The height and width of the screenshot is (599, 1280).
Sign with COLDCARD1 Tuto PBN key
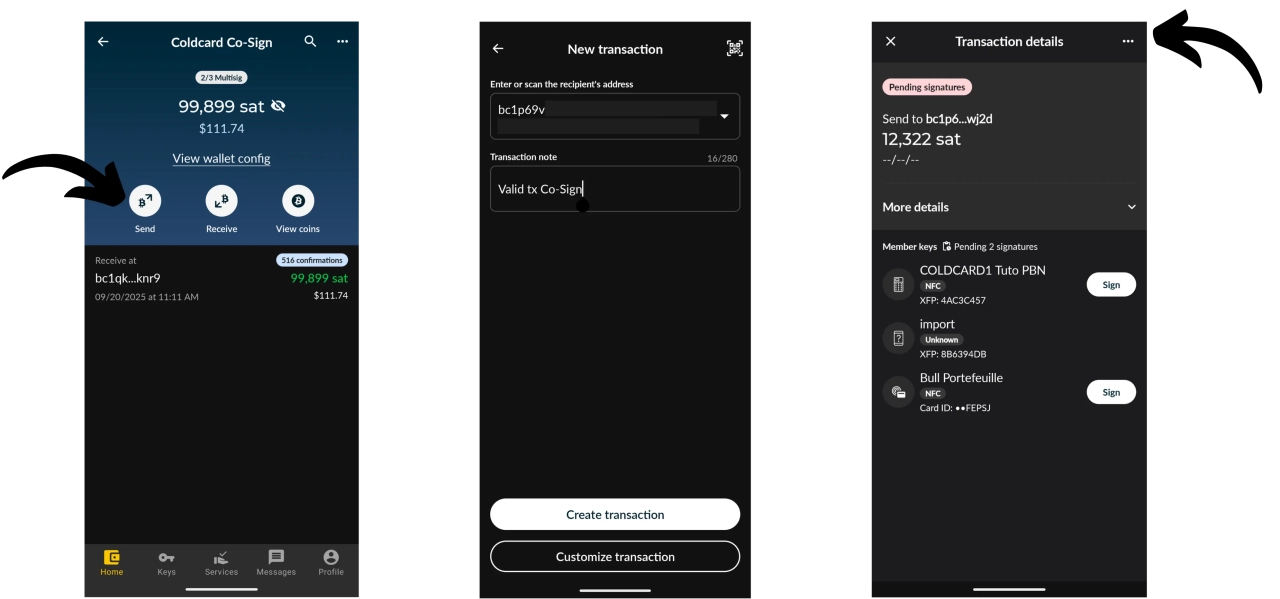coord(1111,285)
